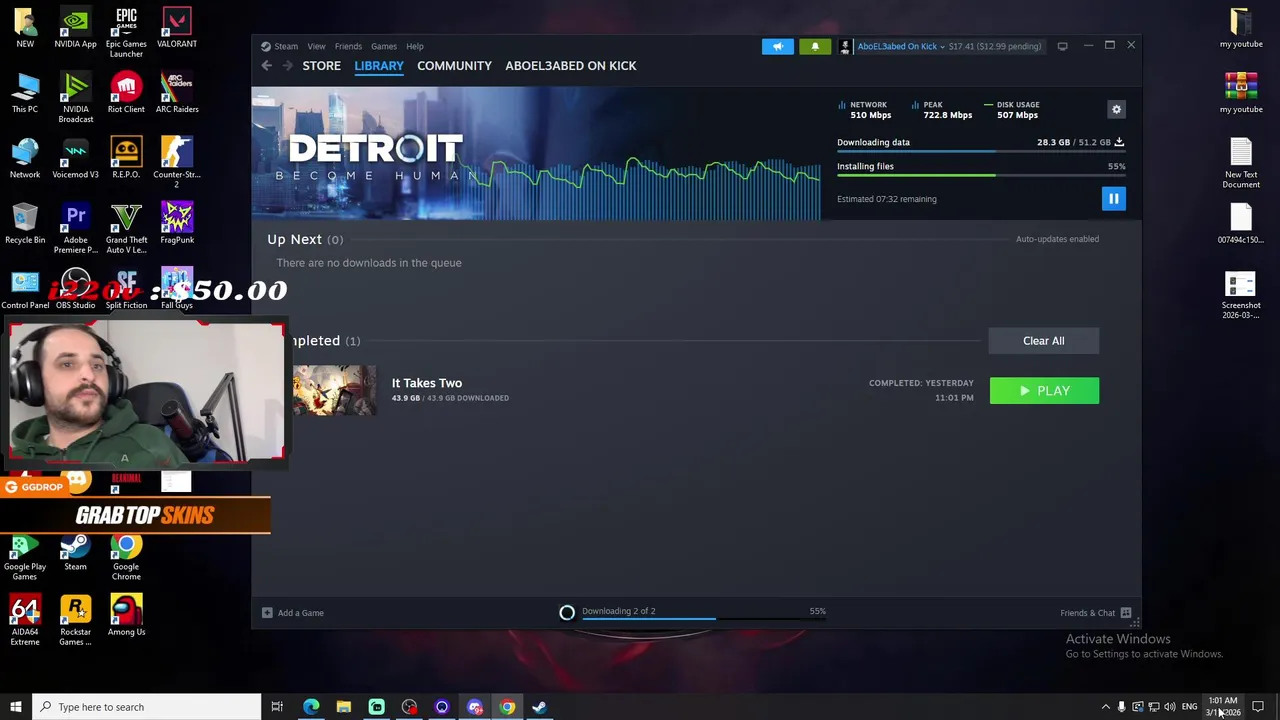Click the bottom Downloading 2 of 2 progress bar

tap(703, 619)
